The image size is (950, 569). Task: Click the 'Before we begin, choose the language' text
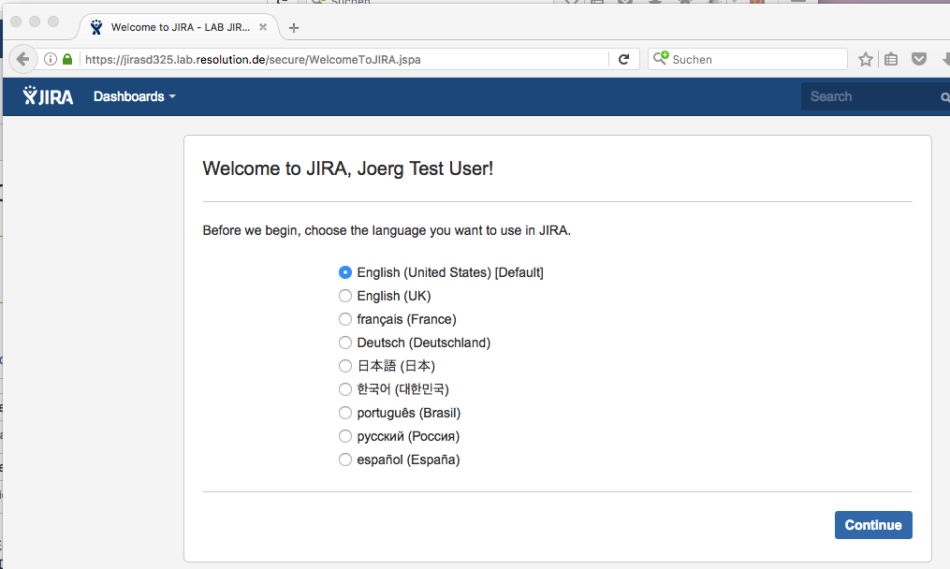tap(387, 230)
